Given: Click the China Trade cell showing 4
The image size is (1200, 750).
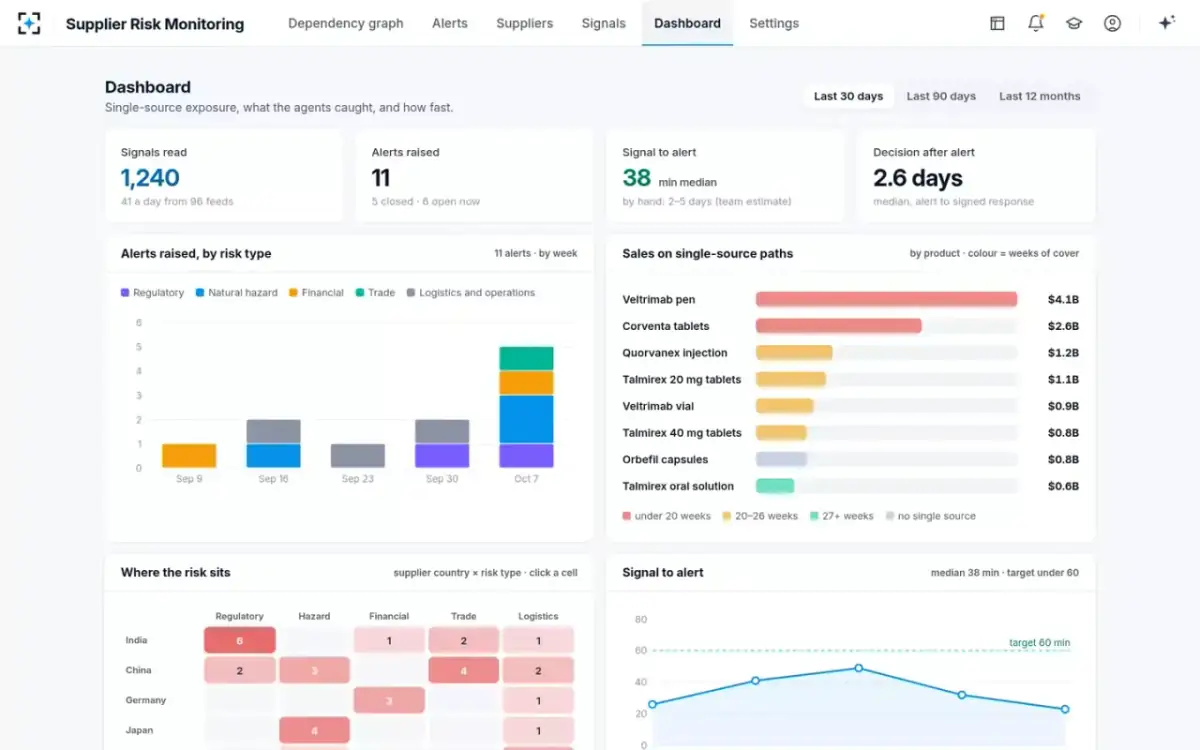Looking at the screenshot, I should tap(464, 670).
